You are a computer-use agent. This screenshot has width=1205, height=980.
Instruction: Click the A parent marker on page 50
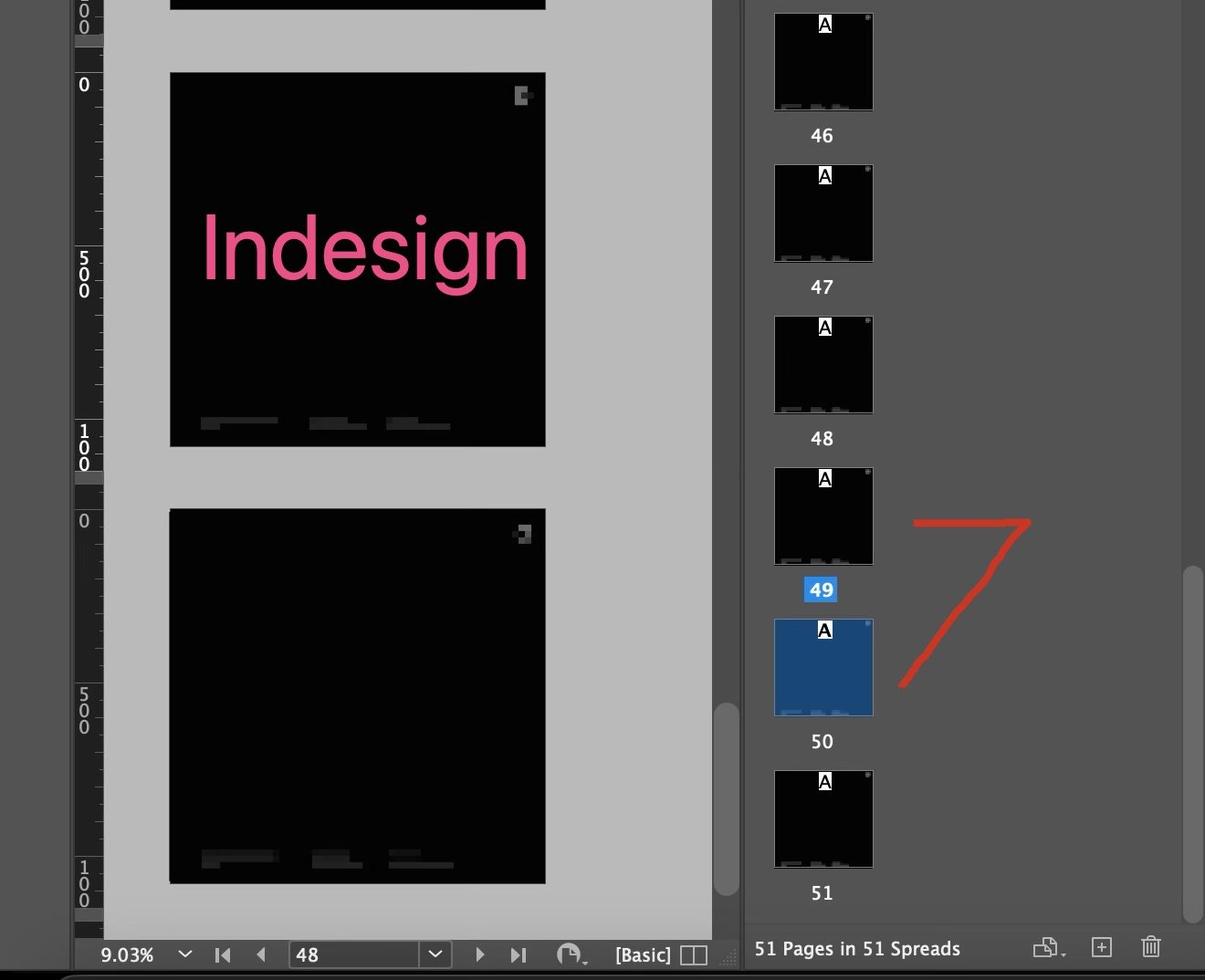(x=825, y=631)
